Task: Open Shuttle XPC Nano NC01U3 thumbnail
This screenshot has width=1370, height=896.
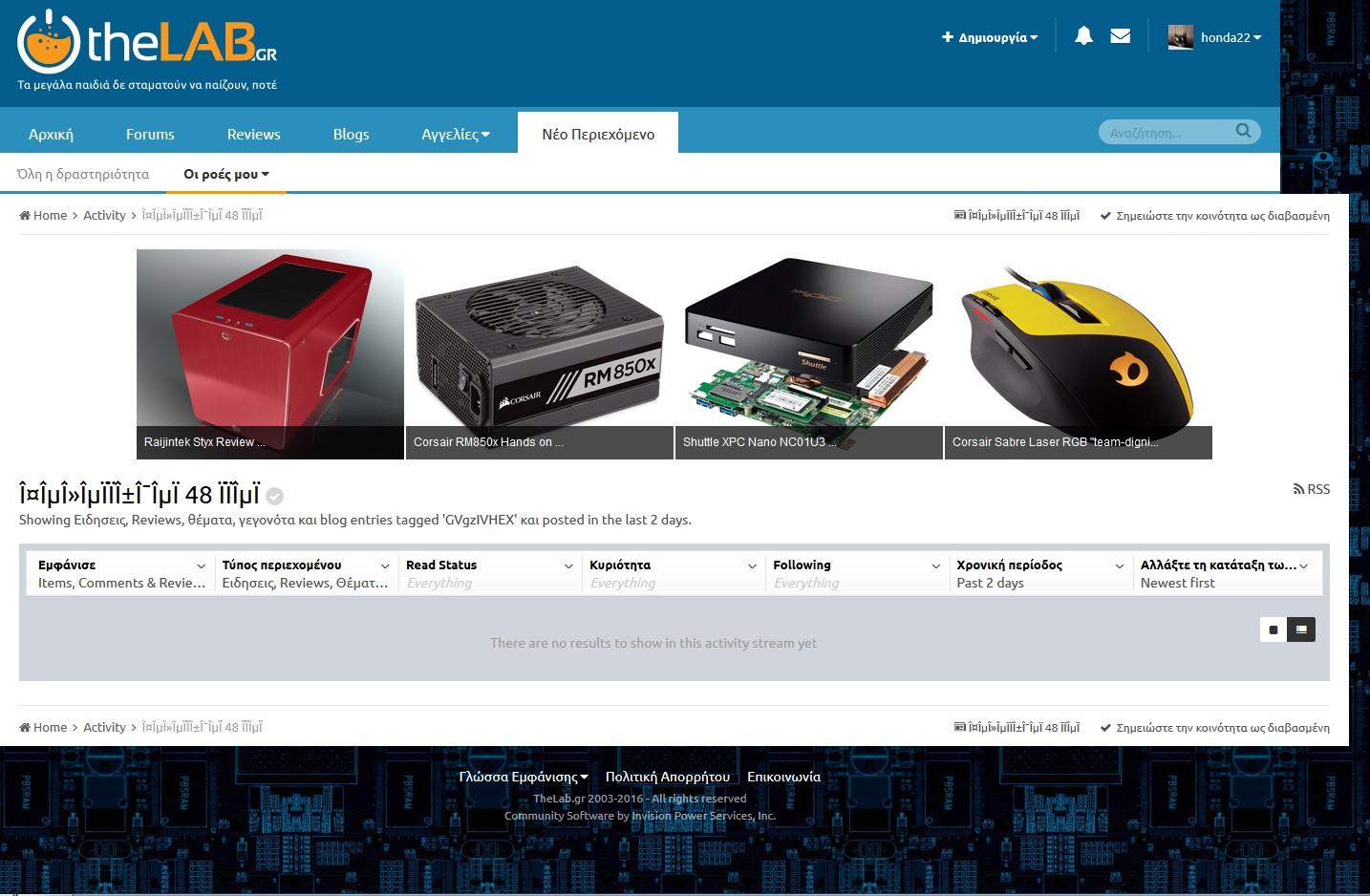Action: (x=809, y=354)
